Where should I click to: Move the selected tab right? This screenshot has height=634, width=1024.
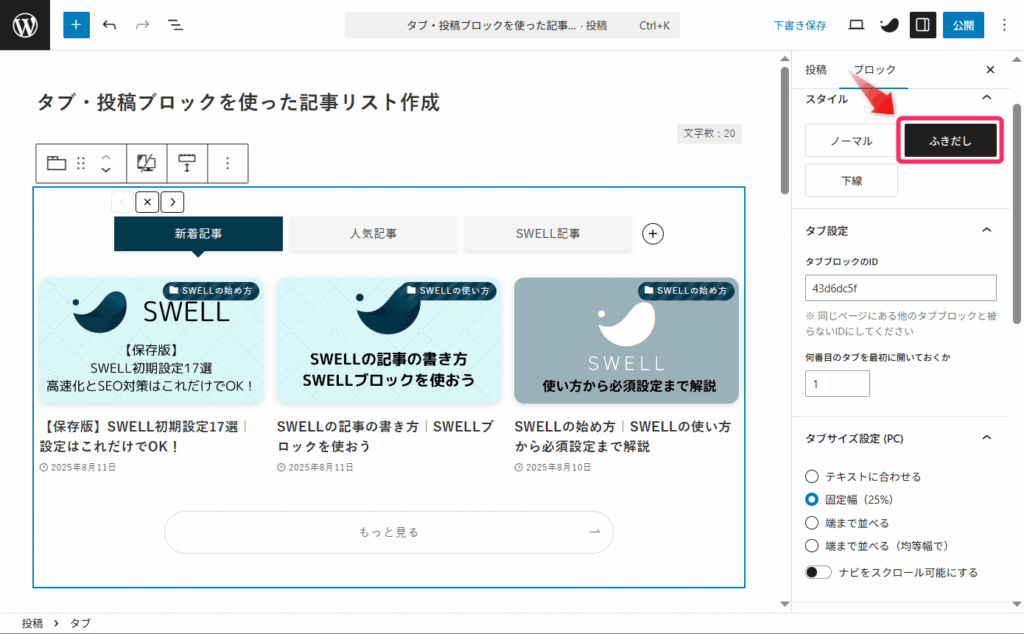172,202
